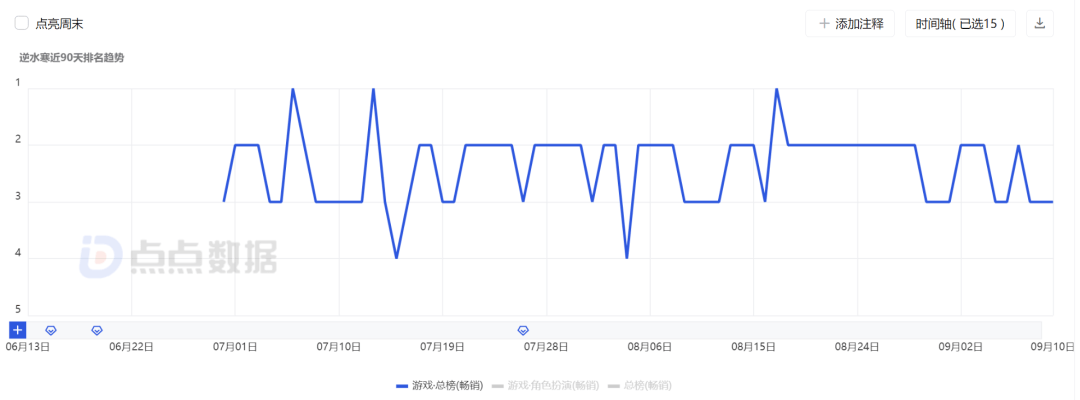Open the 时间轴(已选15) dropdown
This screenshot has width=1080, height=400.
pos(960,24)
